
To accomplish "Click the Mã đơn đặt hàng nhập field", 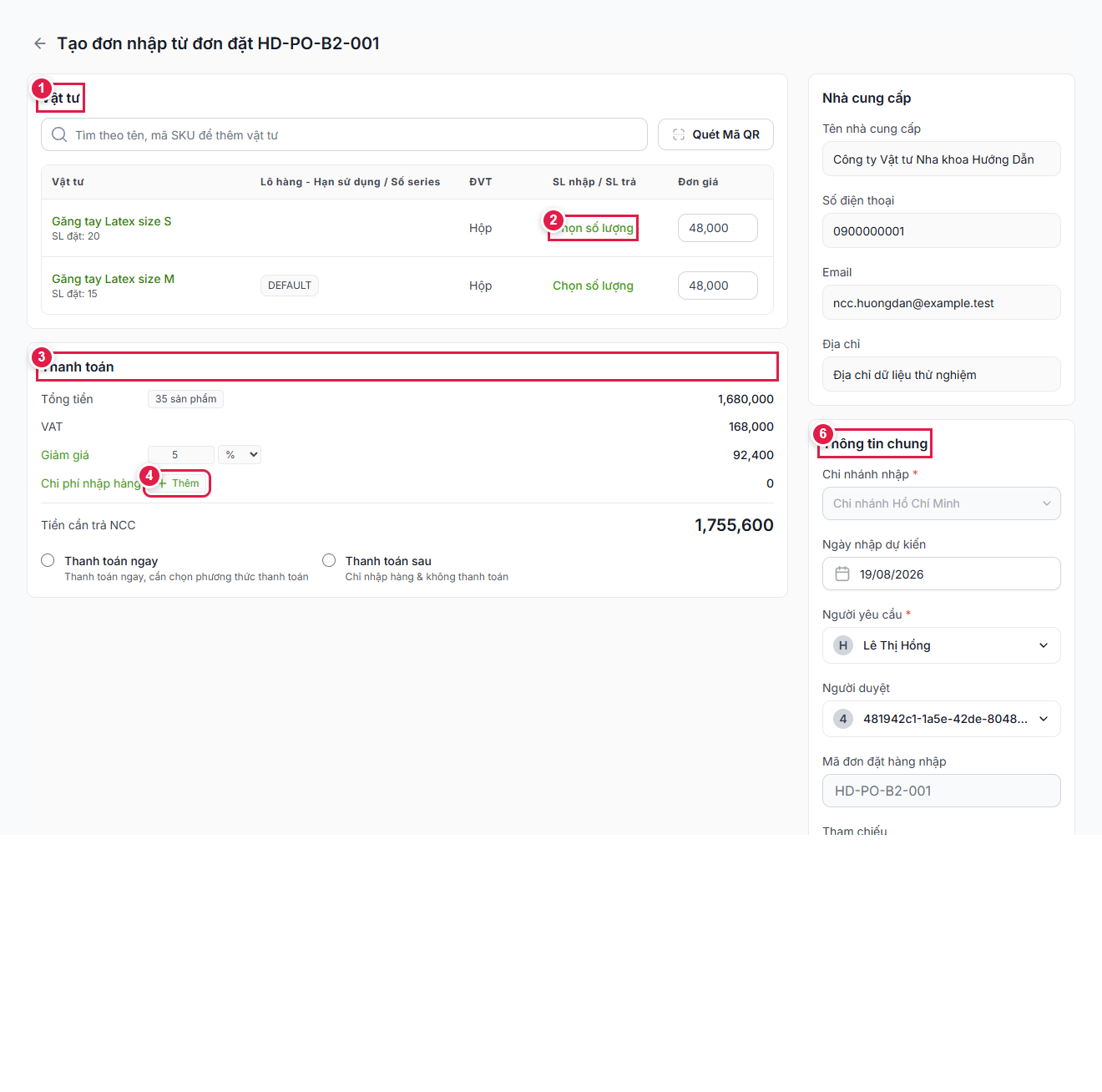I will tap(942, 791).
